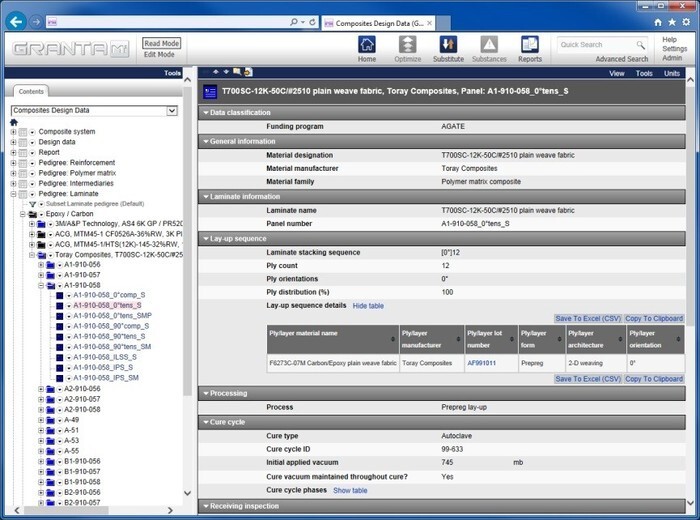700x520 pixels.
Task: Click the Quick Search magnifier icon
Action: pyautogui.click(x=641, y=45)
